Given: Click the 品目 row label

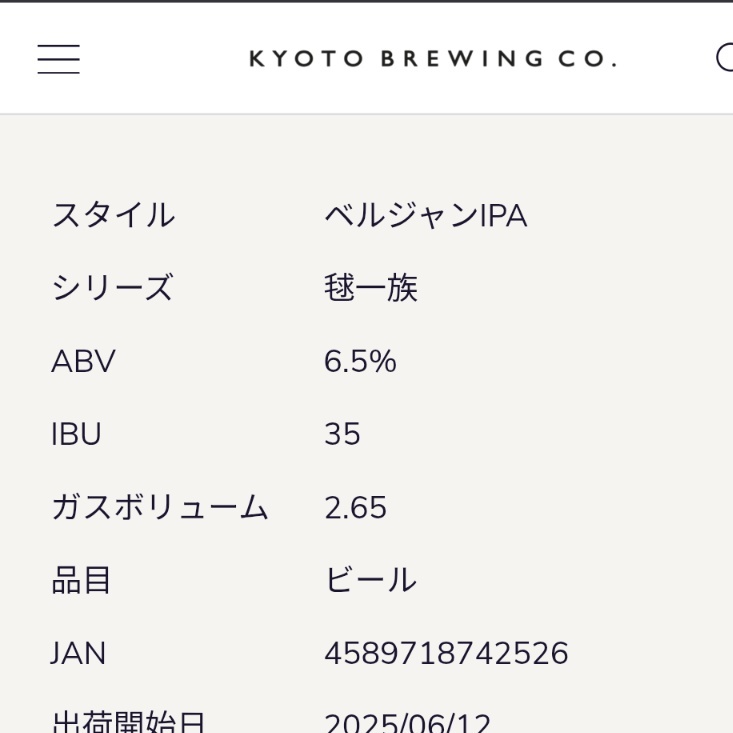Looking at the screenshot, I should (81, 580).
